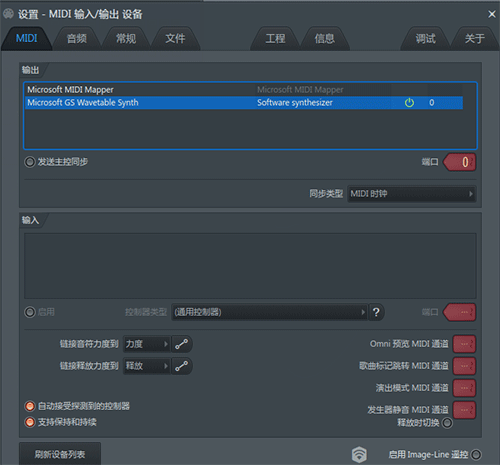The height and width of the screenshot is (465, 500).
Task: Switch to the 音频 tab
Action: point(77,39)
